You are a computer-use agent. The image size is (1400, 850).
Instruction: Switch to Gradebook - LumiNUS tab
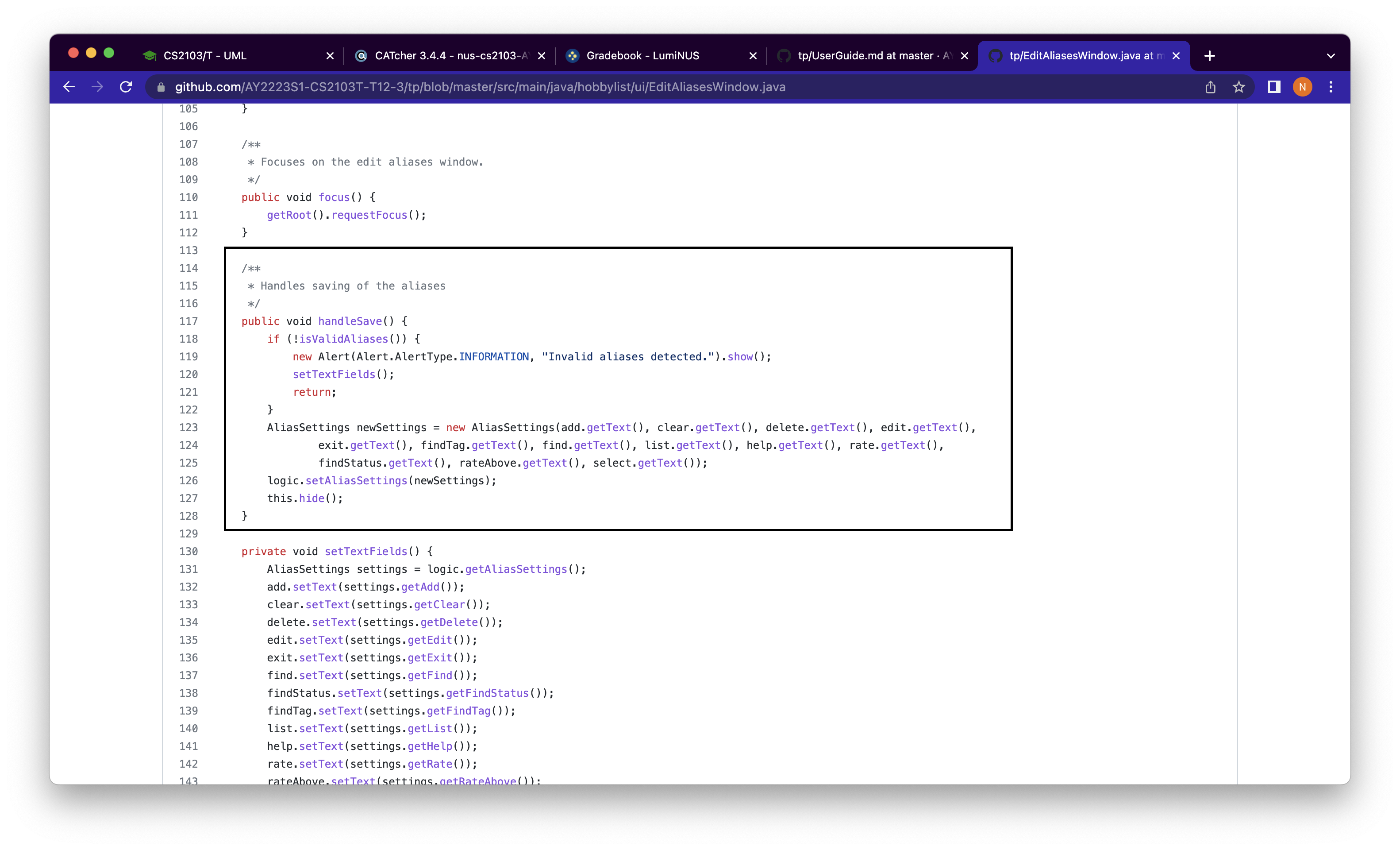642,56
